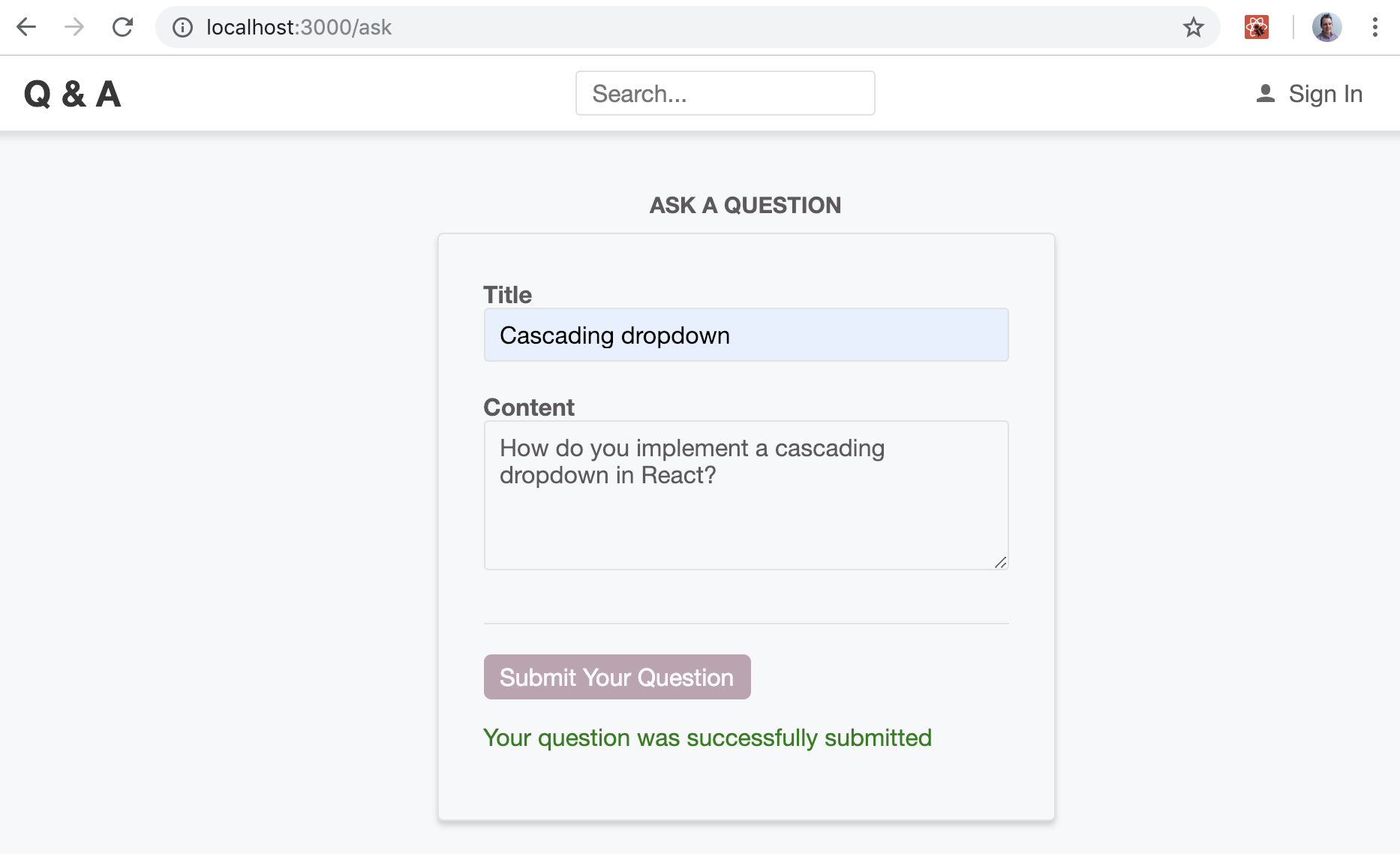
Task: Focus the Search box in header
Action: [x=725, y=94]
